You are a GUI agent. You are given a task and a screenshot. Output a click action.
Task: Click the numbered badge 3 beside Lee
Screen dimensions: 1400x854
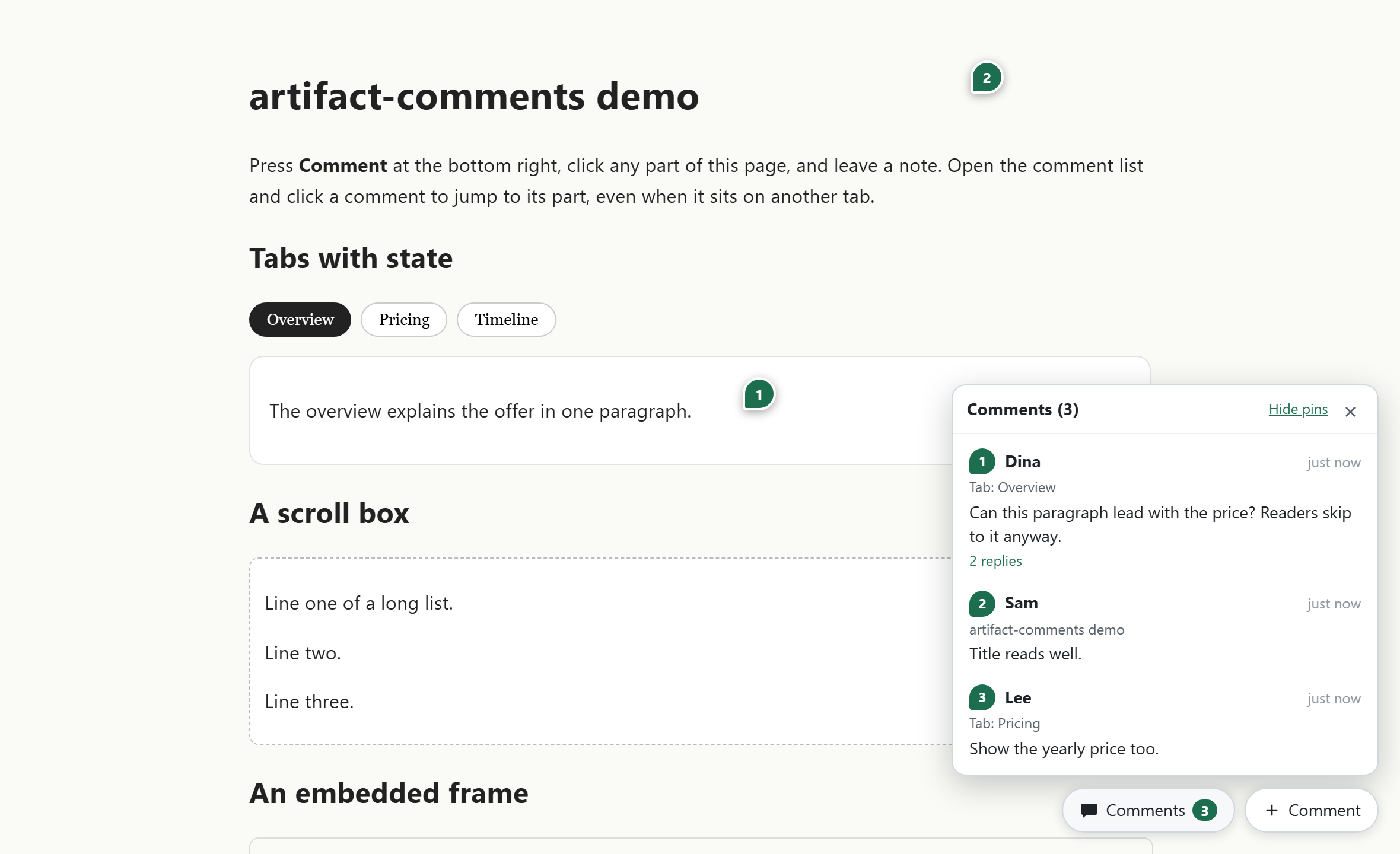[982, 697]
